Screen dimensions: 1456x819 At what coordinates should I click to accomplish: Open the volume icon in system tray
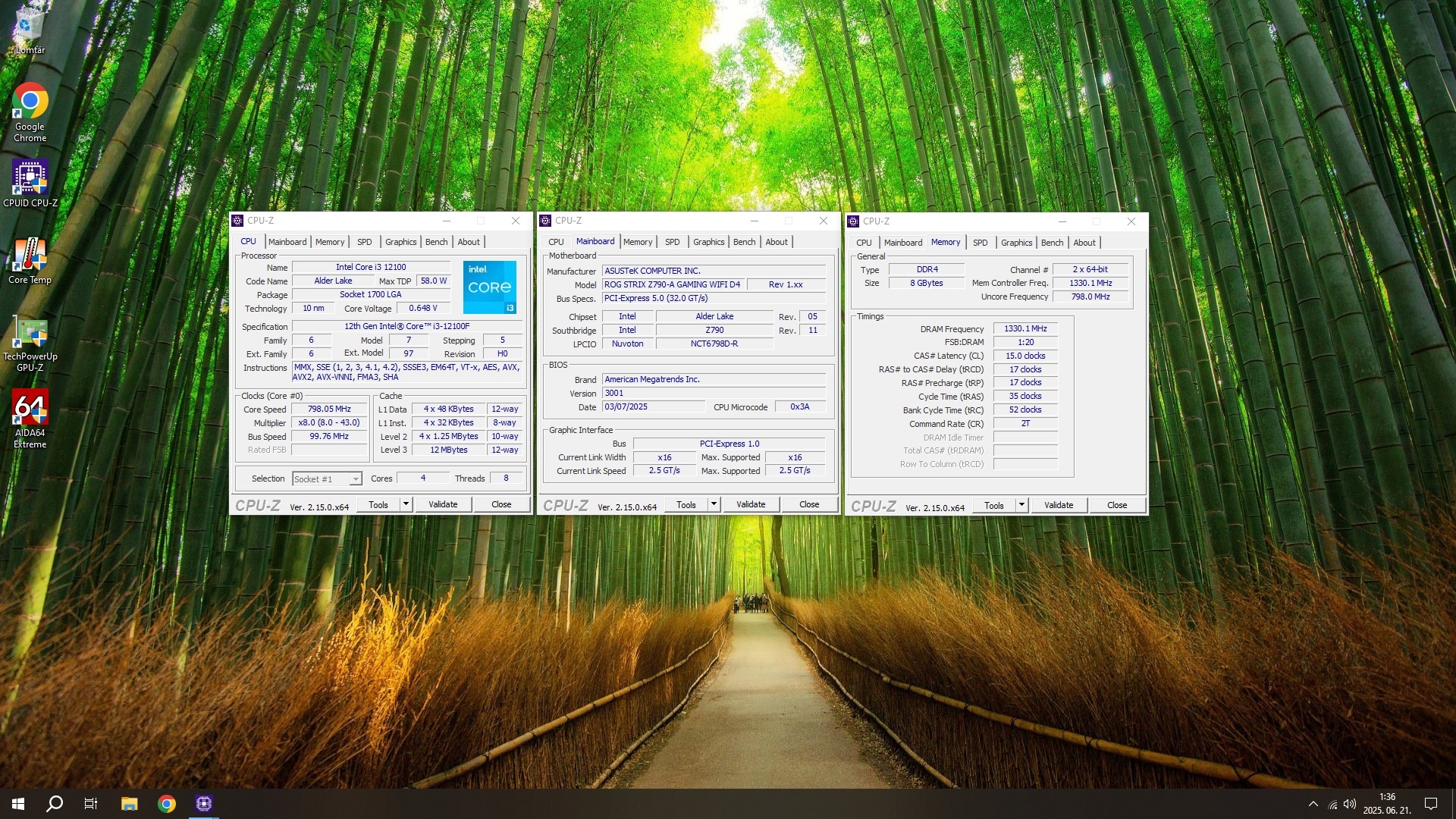point(1350,804)
